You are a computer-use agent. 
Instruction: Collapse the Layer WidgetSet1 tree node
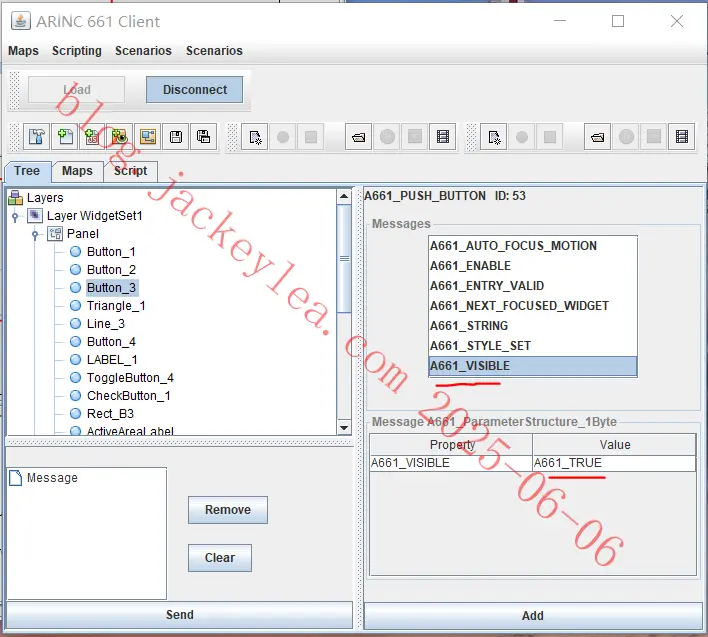15,217
